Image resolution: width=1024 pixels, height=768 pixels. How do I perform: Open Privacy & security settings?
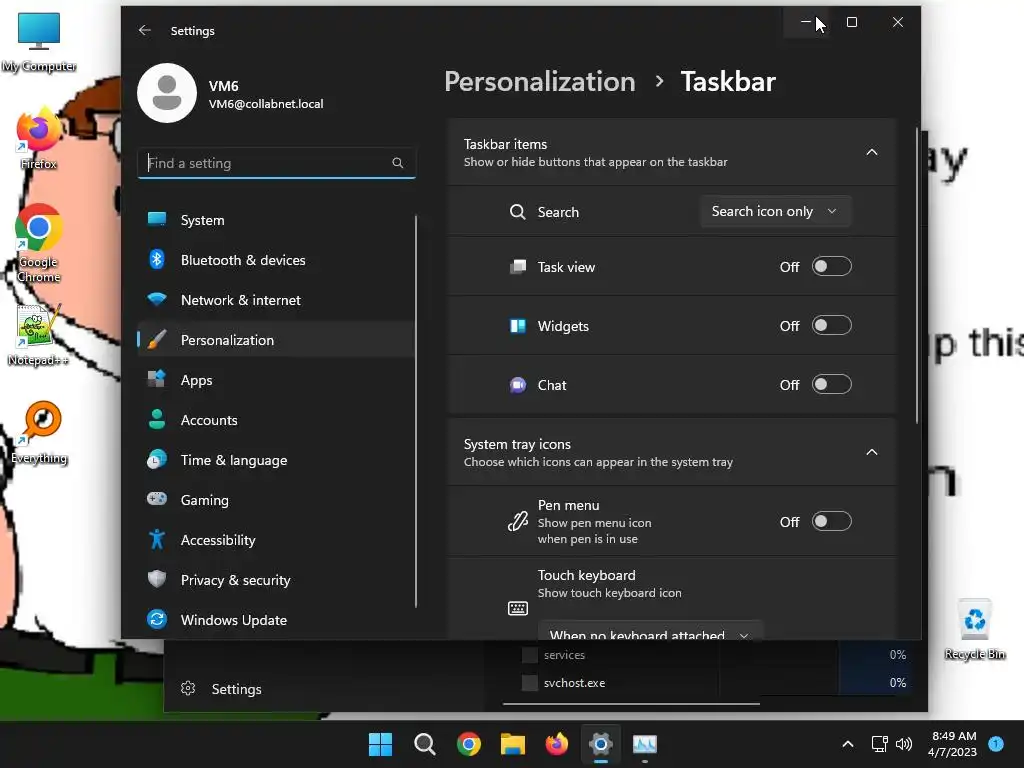[x=276, y=580]
